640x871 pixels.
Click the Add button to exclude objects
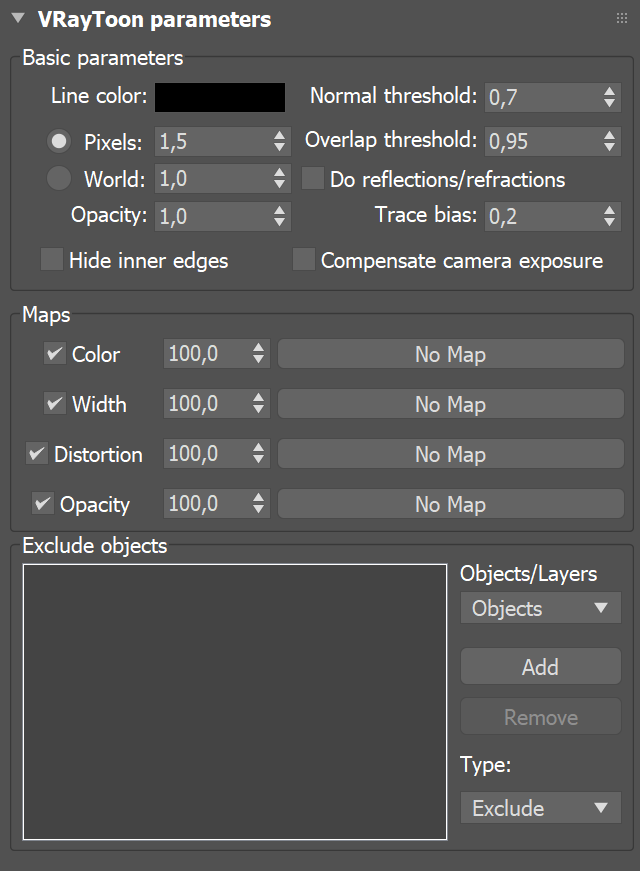(x=540, y=666)
